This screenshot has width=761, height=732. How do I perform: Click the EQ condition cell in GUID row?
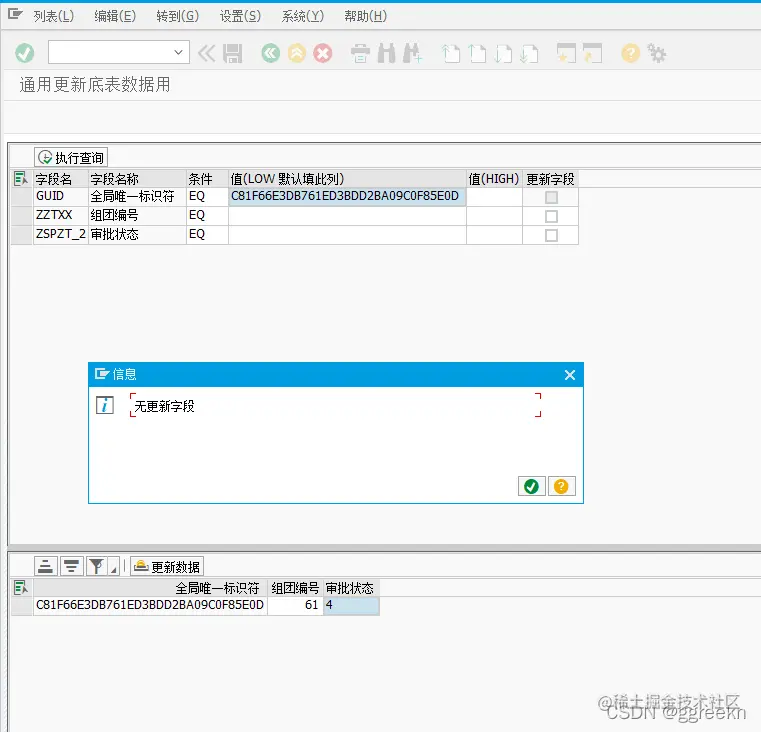207,196
